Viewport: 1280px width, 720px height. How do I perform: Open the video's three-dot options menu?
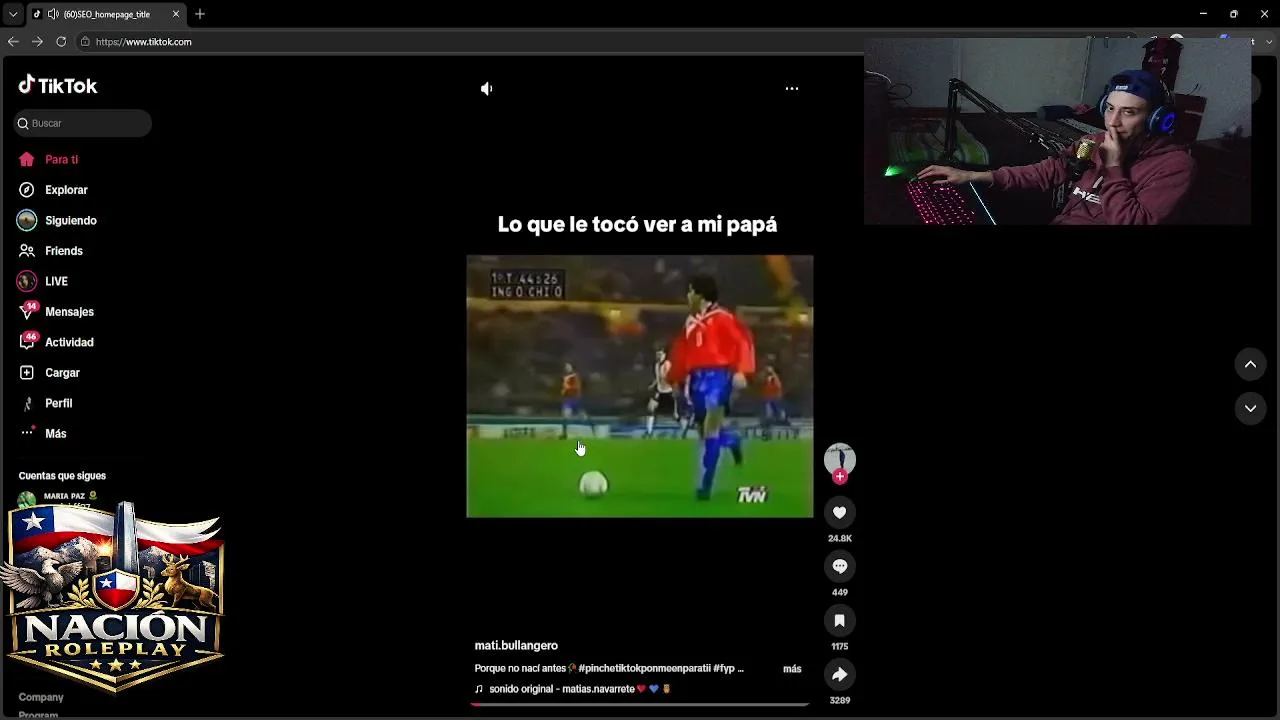[792, 88]
